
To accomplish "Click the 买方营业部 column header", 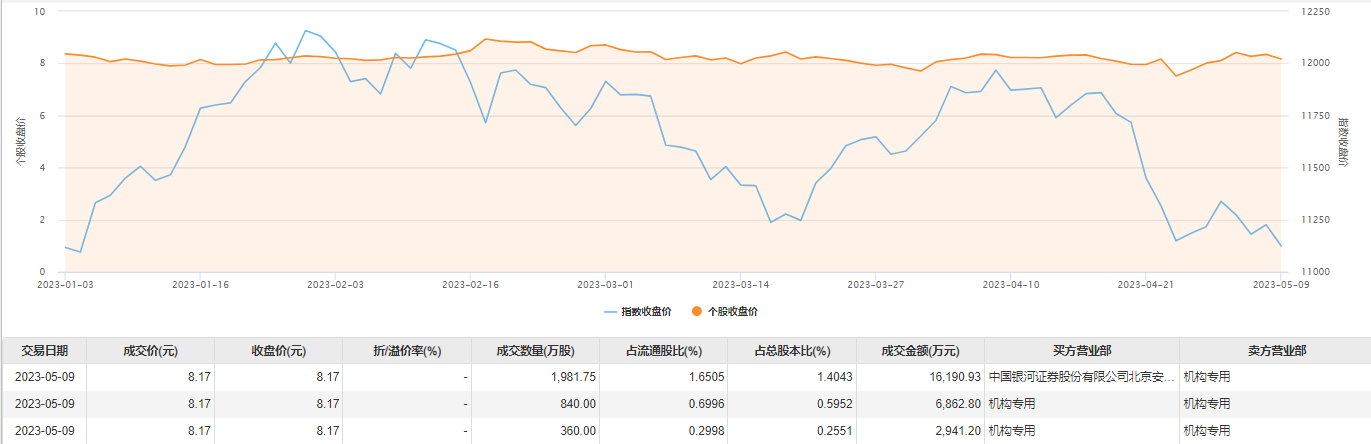I will pyautogui.click(x=1082, y=351).
